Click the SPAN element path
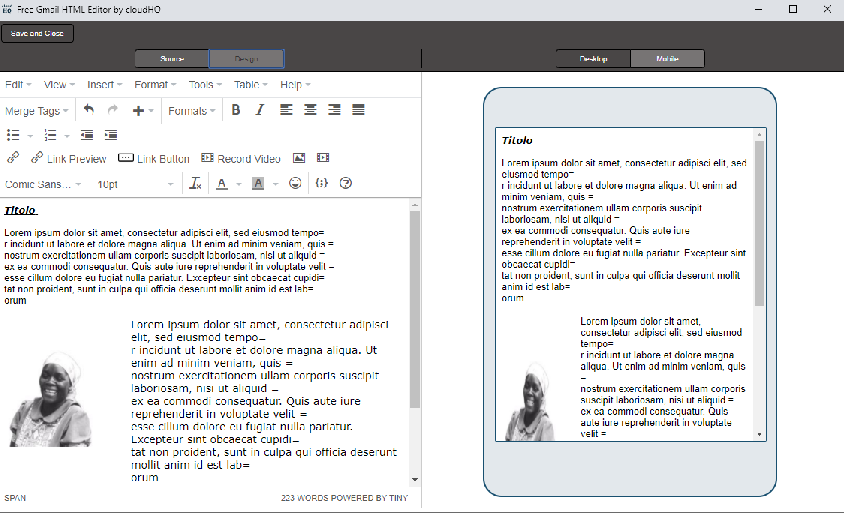850x514 pixels. click(x=15, y=498)
